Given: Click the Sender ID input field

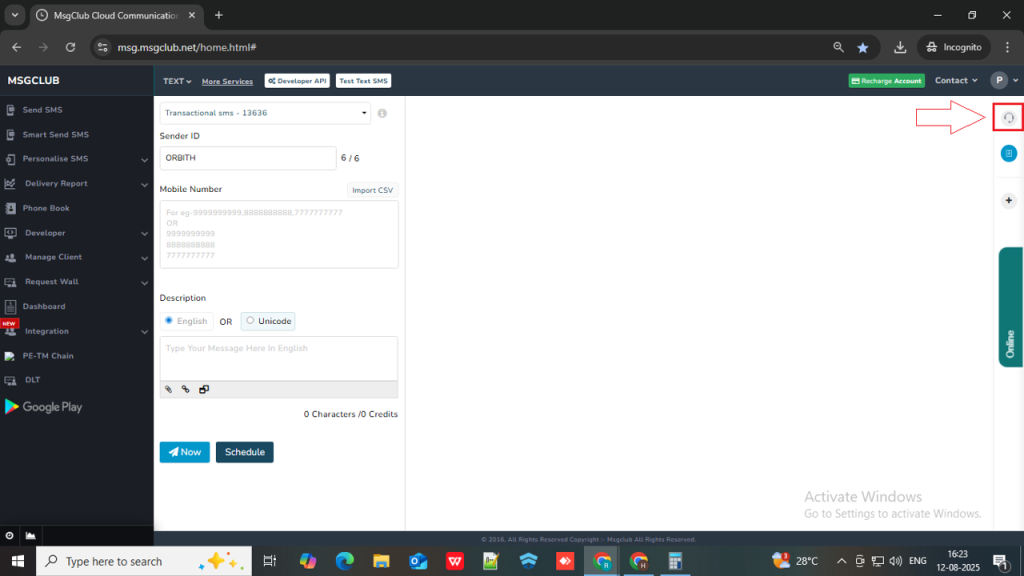Looking at the screenshot, I should pyautogui.click(x=248, y=158).
